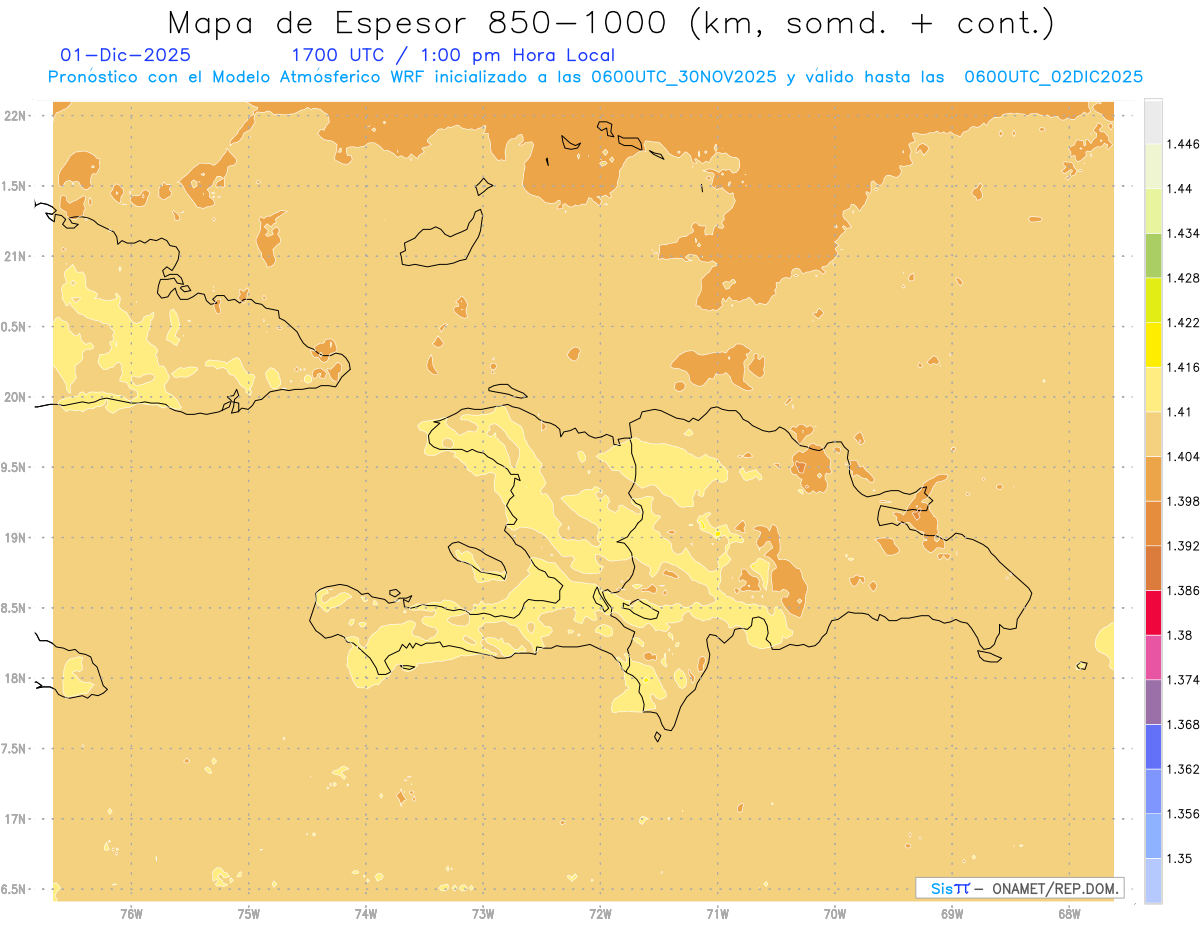Click colorbar label '1.35'
1200x927 pixels.
click(1180, 859)
